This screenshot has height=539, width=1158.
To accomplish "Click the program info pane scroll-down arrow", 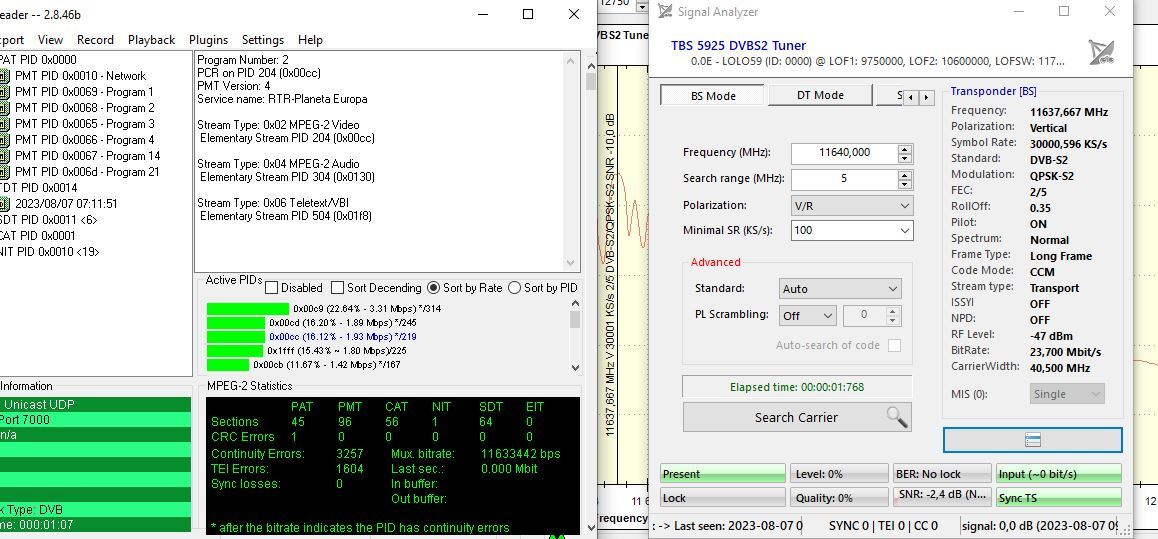I will pyautogui.click(x=570, y=264).
